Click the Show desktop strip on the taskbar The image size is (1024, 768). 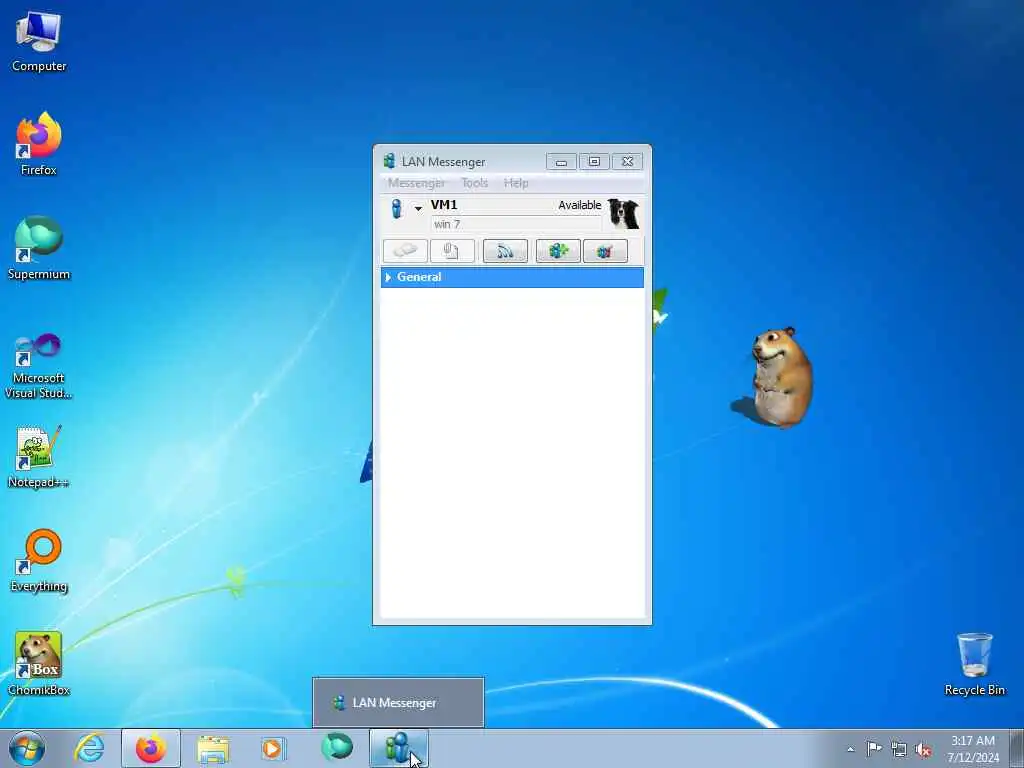[1017, 748]
